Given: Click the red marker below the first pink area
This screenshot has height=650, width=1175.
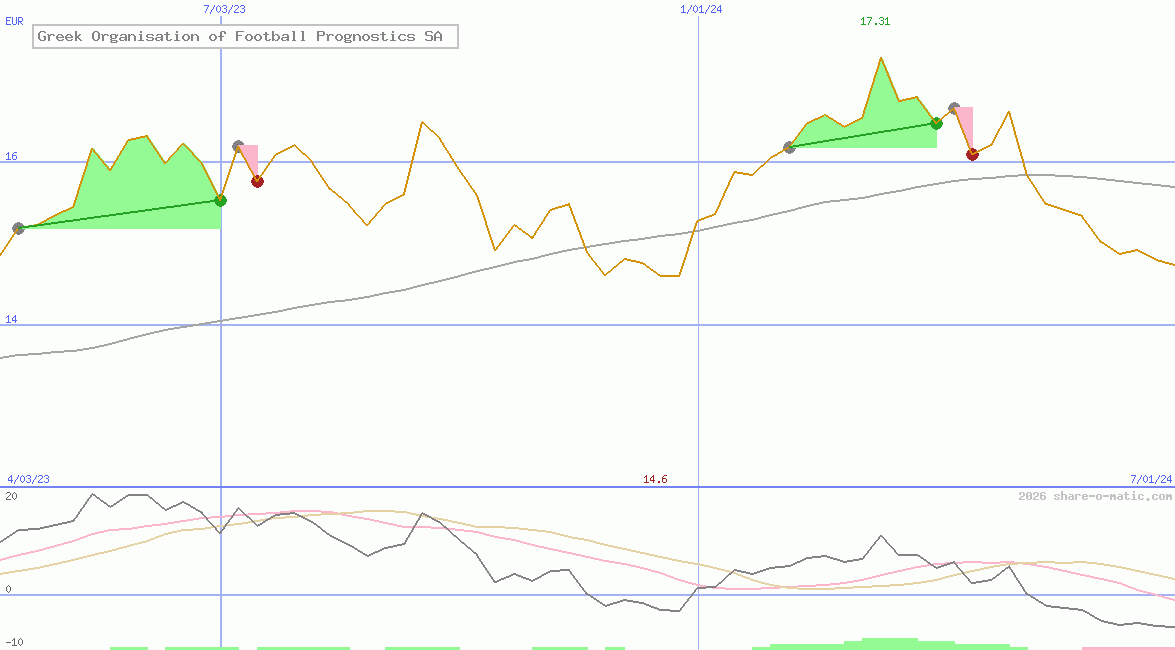Looking at the screenshot, I should 257,181.
